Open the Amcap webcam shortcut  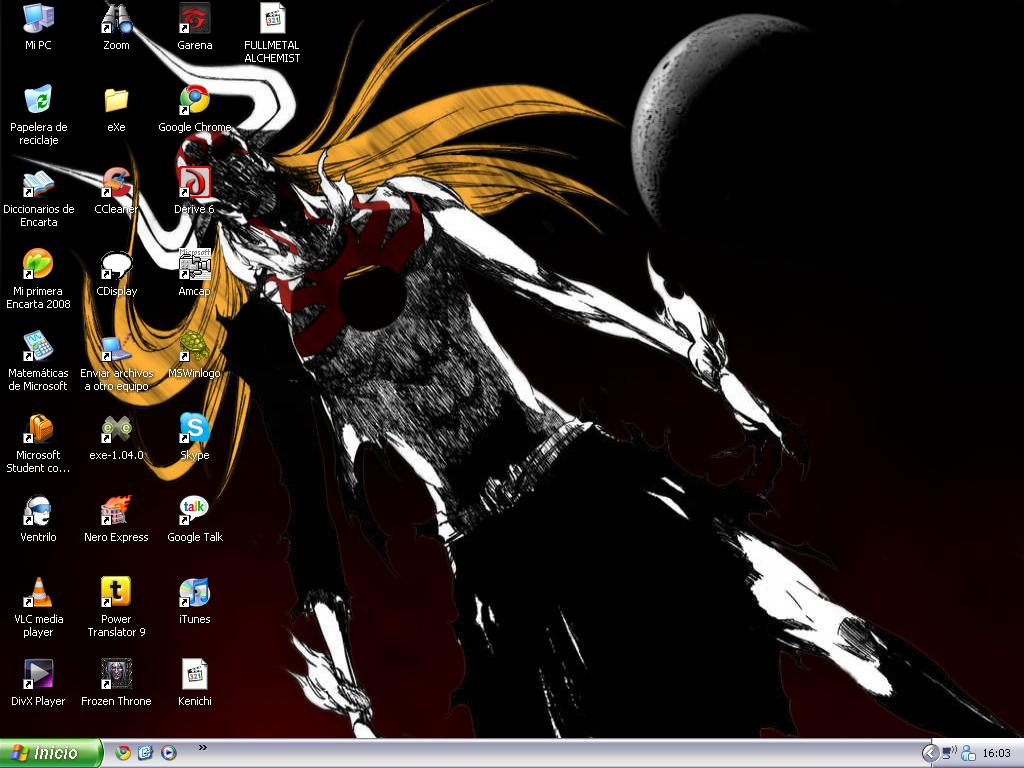click(x=195, y=264)
